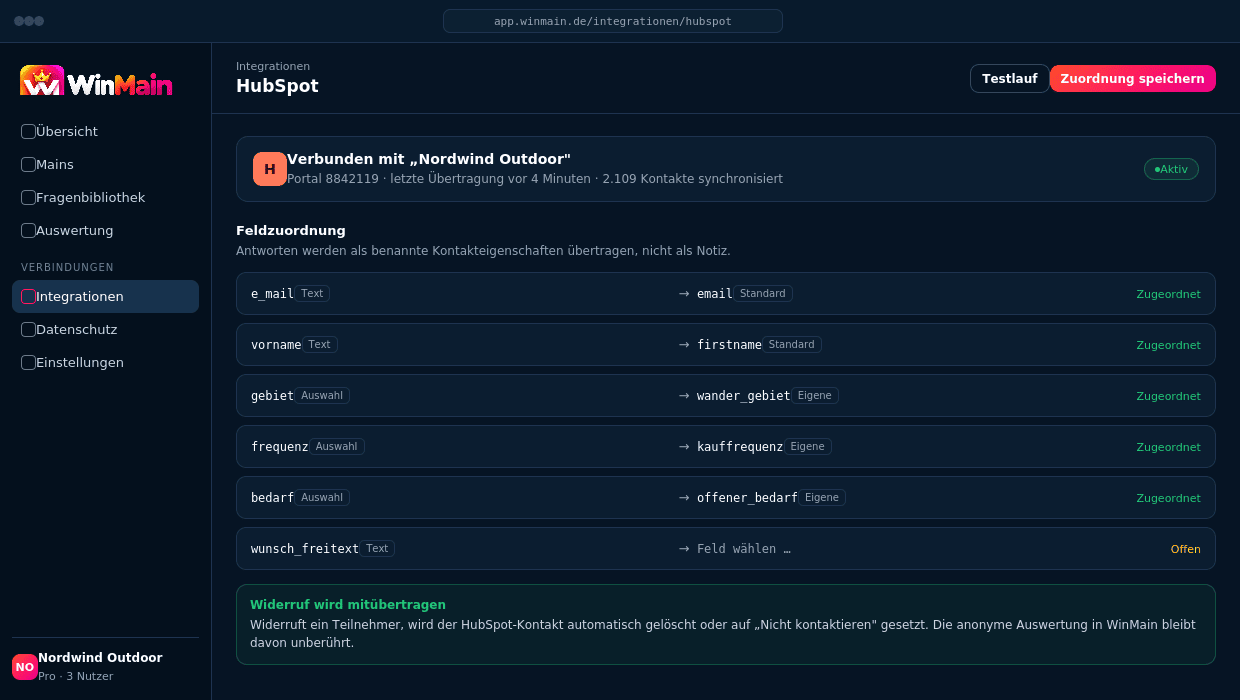The width and height of the screenshot is (1240, 700).
Task: Click the Integrationen breadcrumb
Action: click(273, 66)
